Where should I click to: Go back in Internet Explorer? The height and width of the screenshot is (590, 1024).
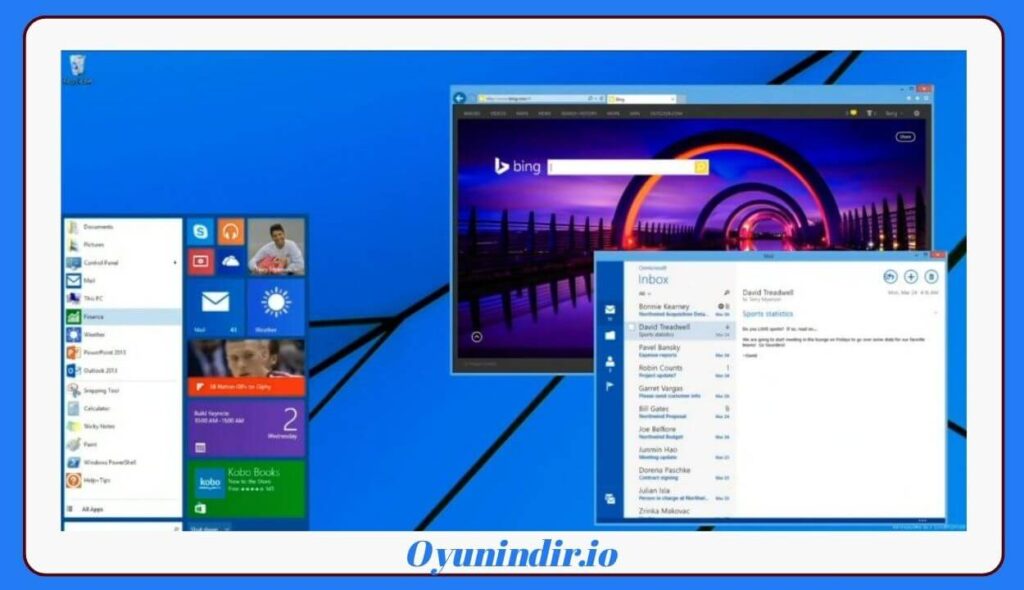pyautogui.click(x=460, y=98)
